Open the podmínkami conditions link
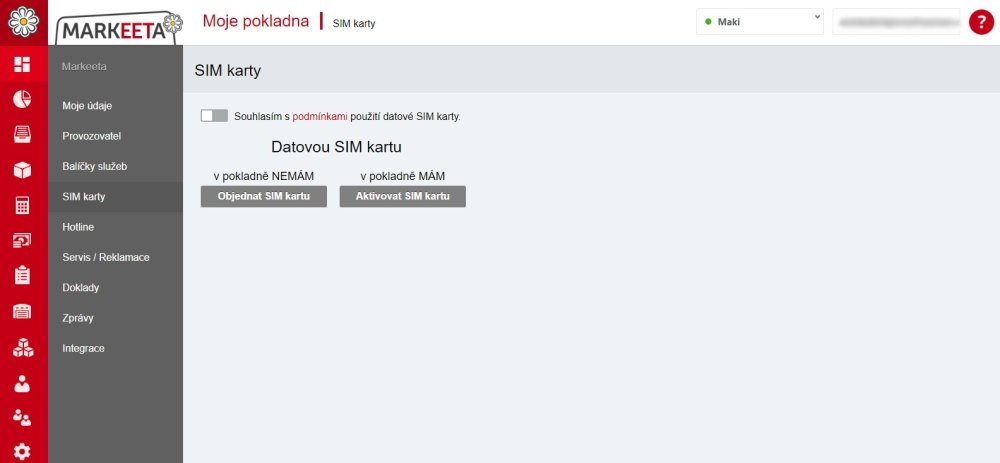This screenshot has width=1000, height=463. point(320,117)
